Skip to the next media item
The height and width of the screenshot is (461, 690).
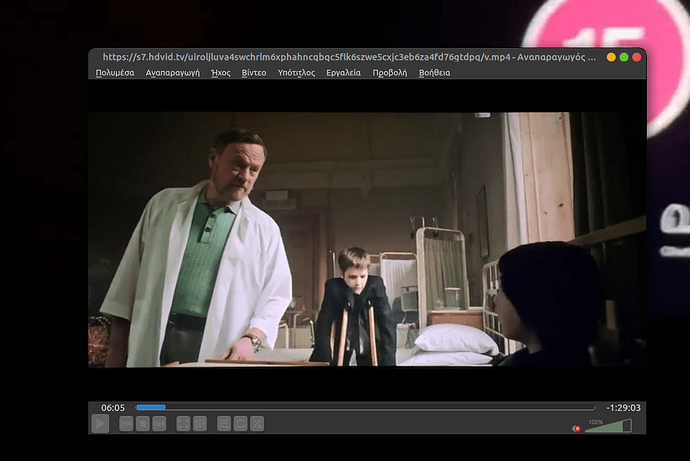160,424
